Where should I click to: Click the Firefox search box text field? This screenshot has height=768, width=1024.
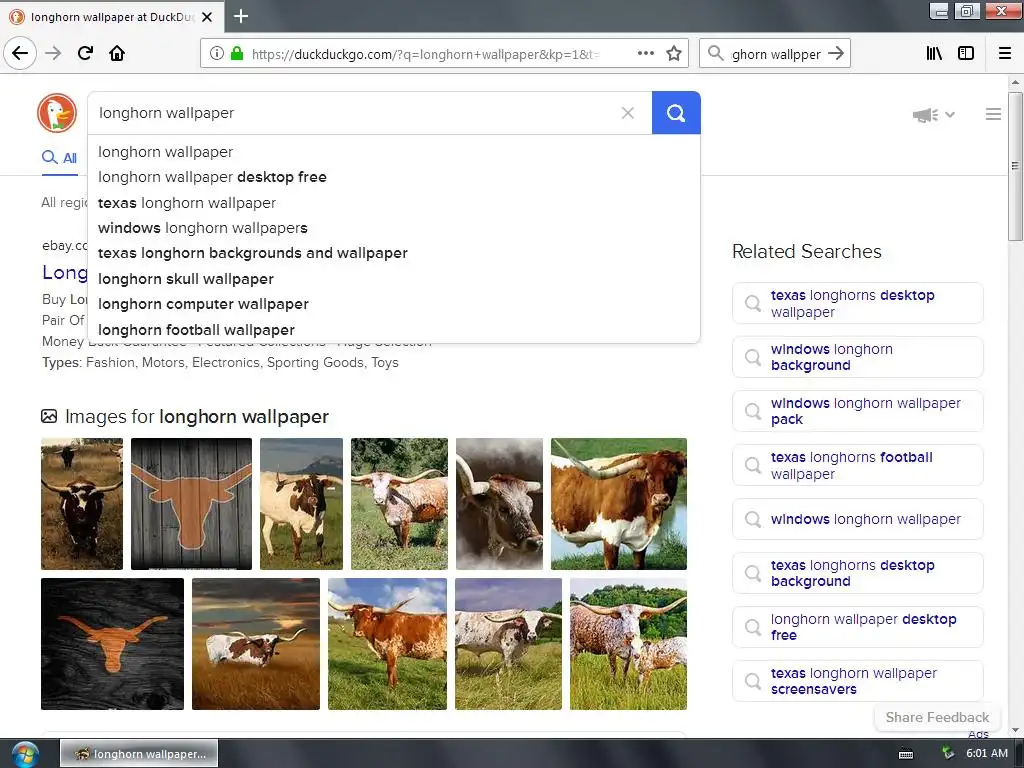click(776, 54)
